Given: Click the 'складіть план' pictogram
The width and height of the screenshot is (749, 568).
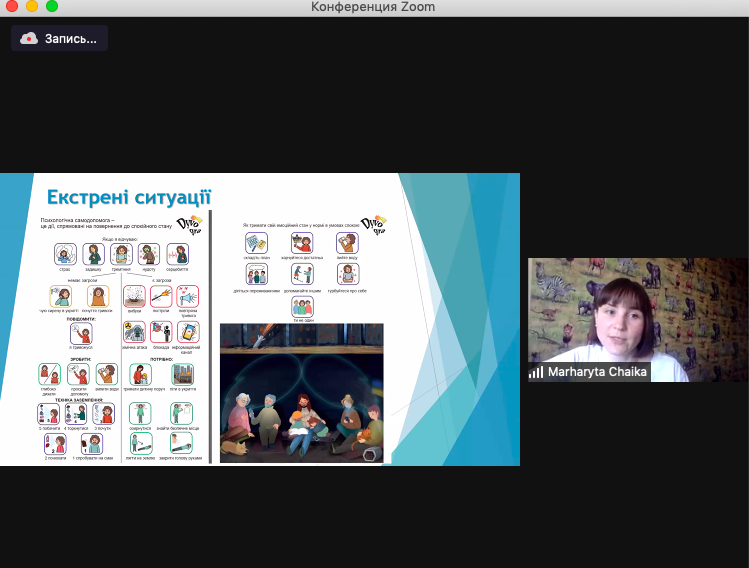Looking at the screenshot, I should tap(257, 243).
